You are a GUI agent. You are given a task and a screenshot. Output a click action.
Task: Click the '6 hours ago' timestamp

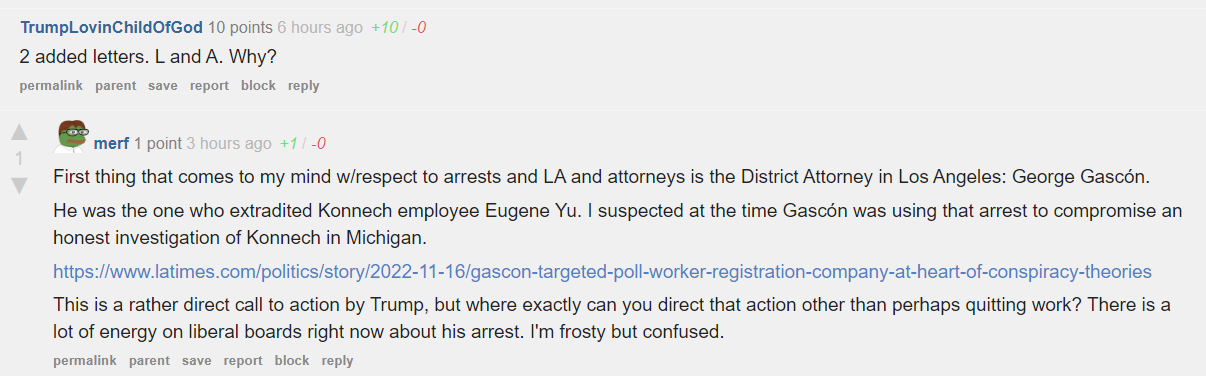click(x=320, y=27)
